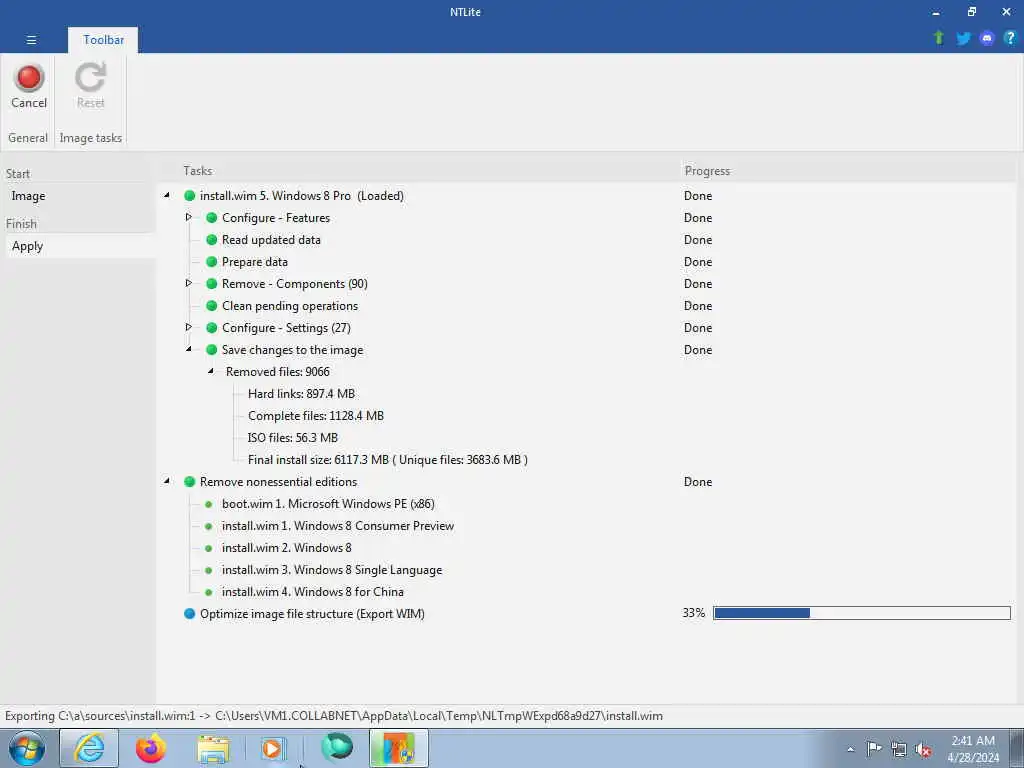Viewport: 1024px width, 768px height.
Task: Click green dot beside Configure - Settings
Action: [212, 328]
